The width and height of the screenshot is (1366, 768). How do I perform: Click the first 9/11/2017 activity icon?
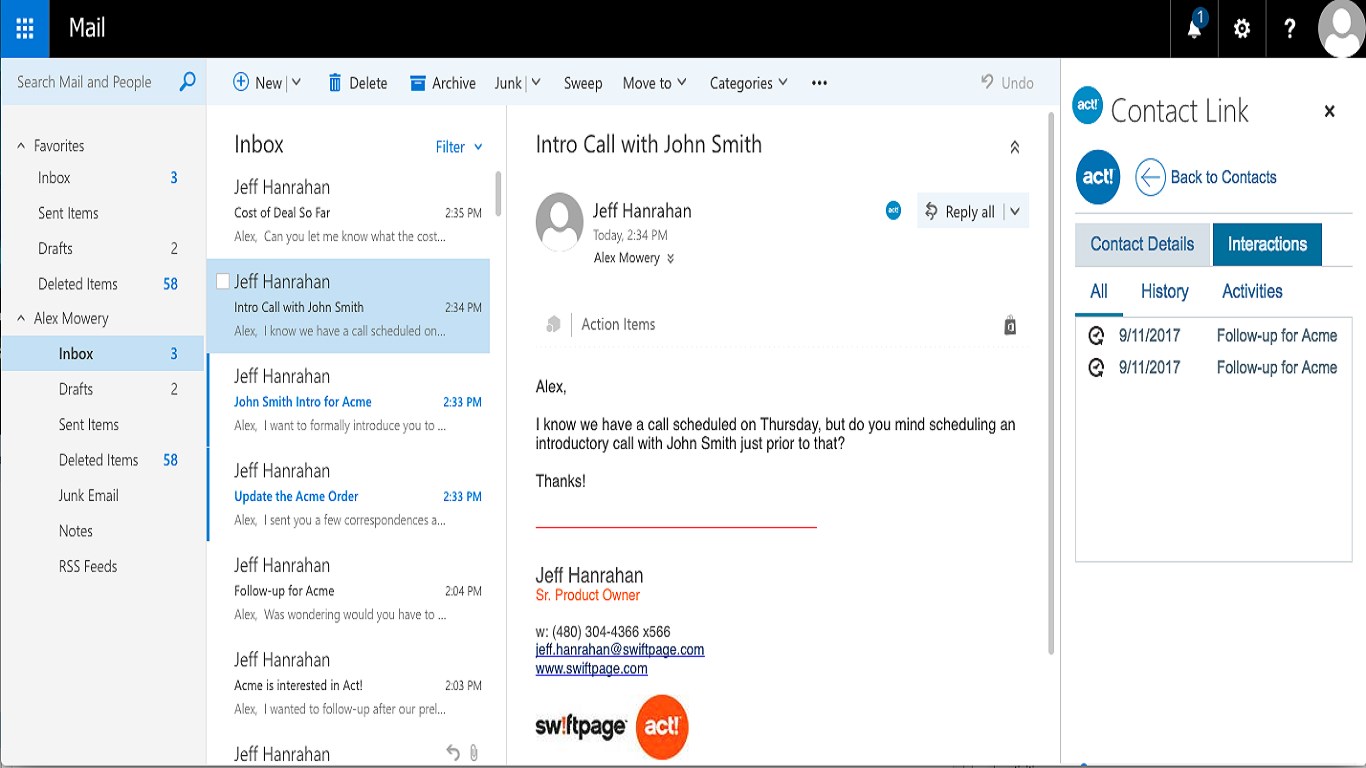point(1096,336)
